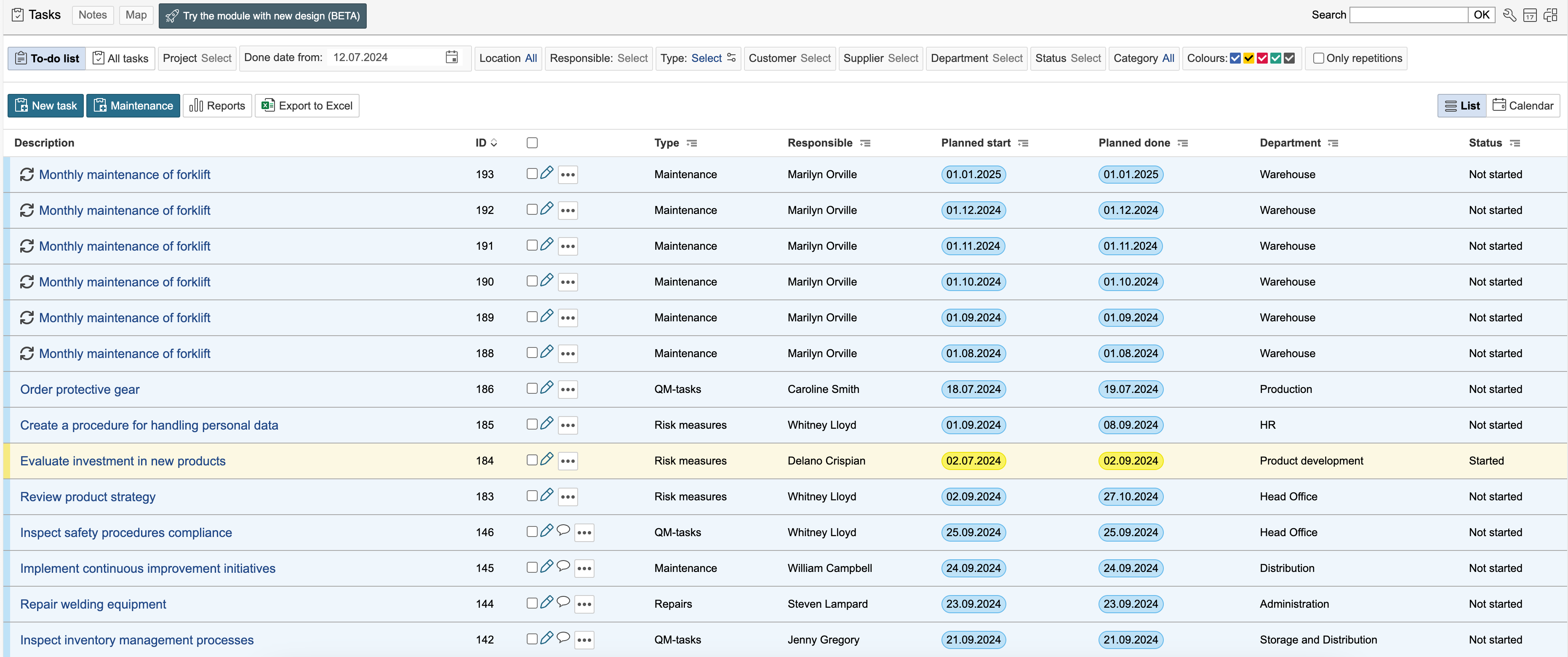Tick the checkbox for Order protective gear
Screen dimensions: 1568x657
532,388
